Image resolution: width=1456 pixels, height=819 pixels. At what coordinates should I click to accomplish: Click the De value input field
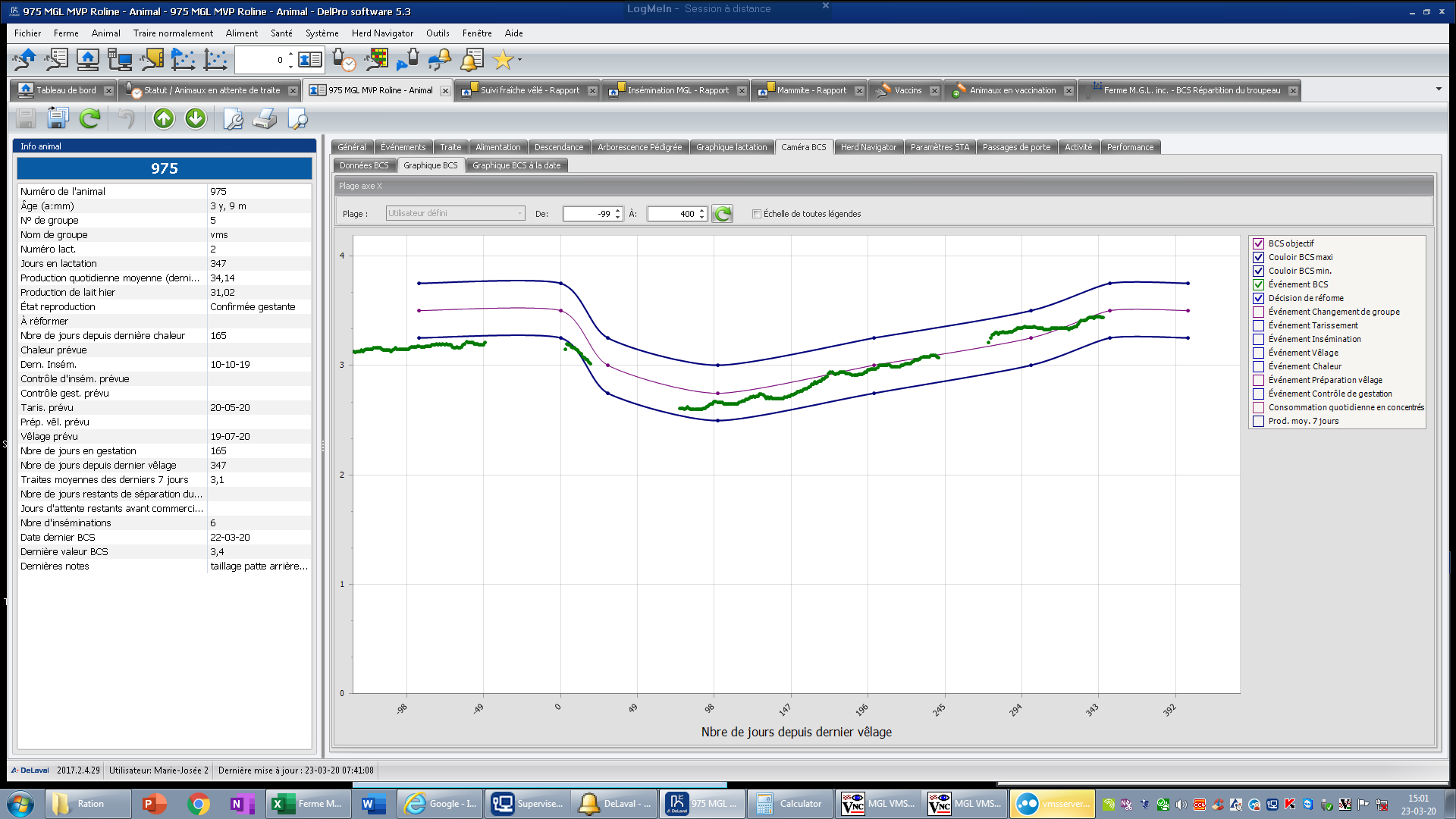pyautogui.click(x=588, y=214)
